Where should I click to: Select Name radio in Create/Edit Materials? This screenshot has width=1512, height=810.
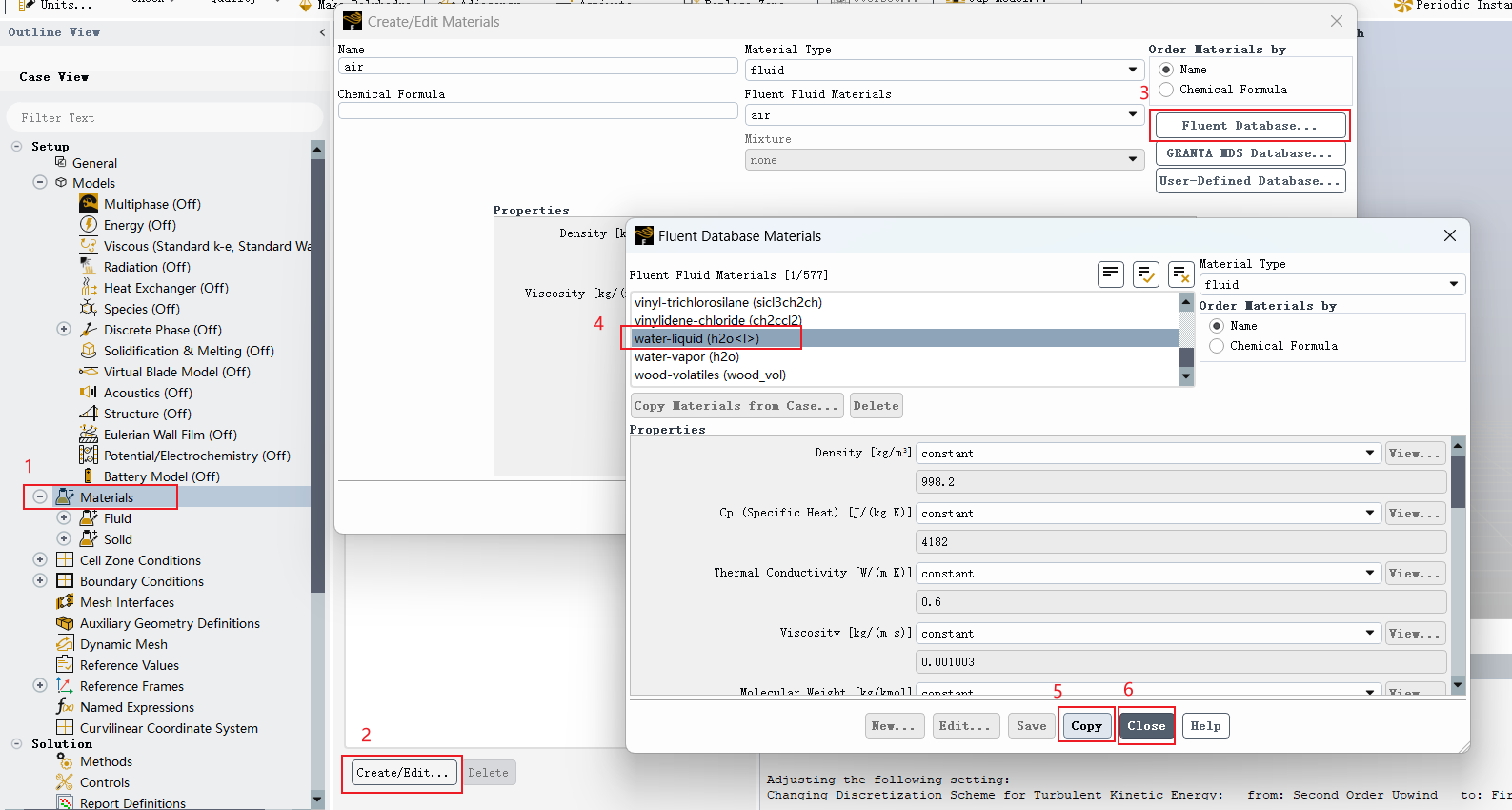(x=1166, y=70)
